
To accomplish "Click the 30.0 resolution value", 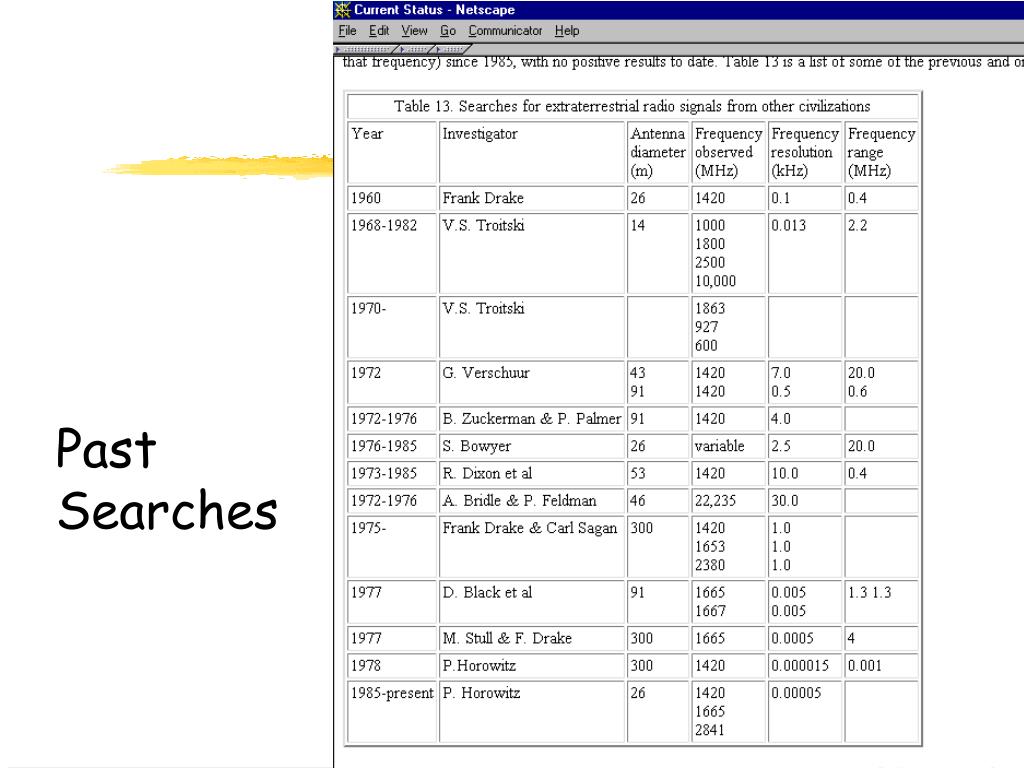I will click(784, 501).
